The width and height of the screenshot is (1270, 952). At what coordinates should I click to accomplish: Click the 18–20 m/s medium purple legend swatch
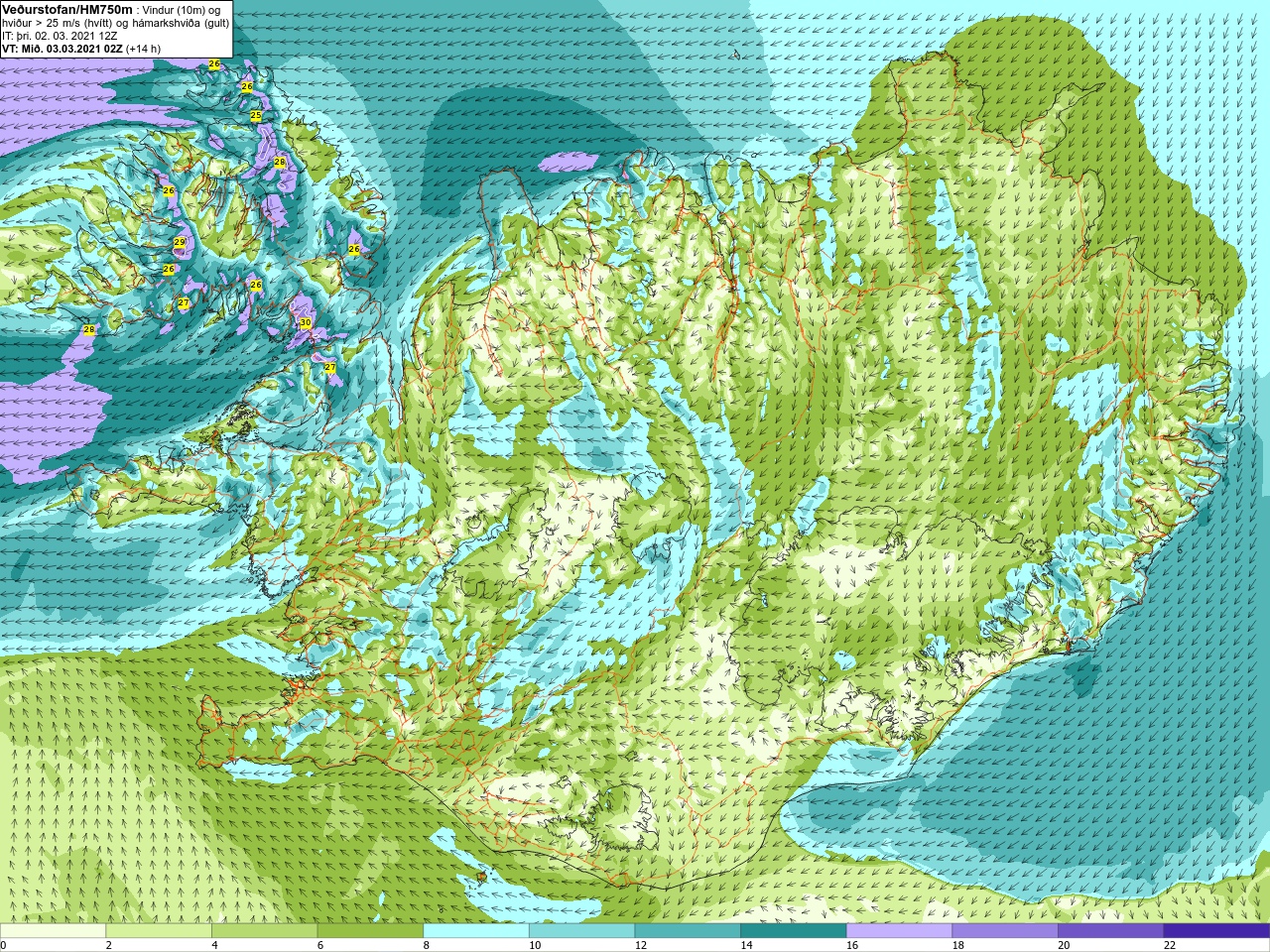(1005, 931)
